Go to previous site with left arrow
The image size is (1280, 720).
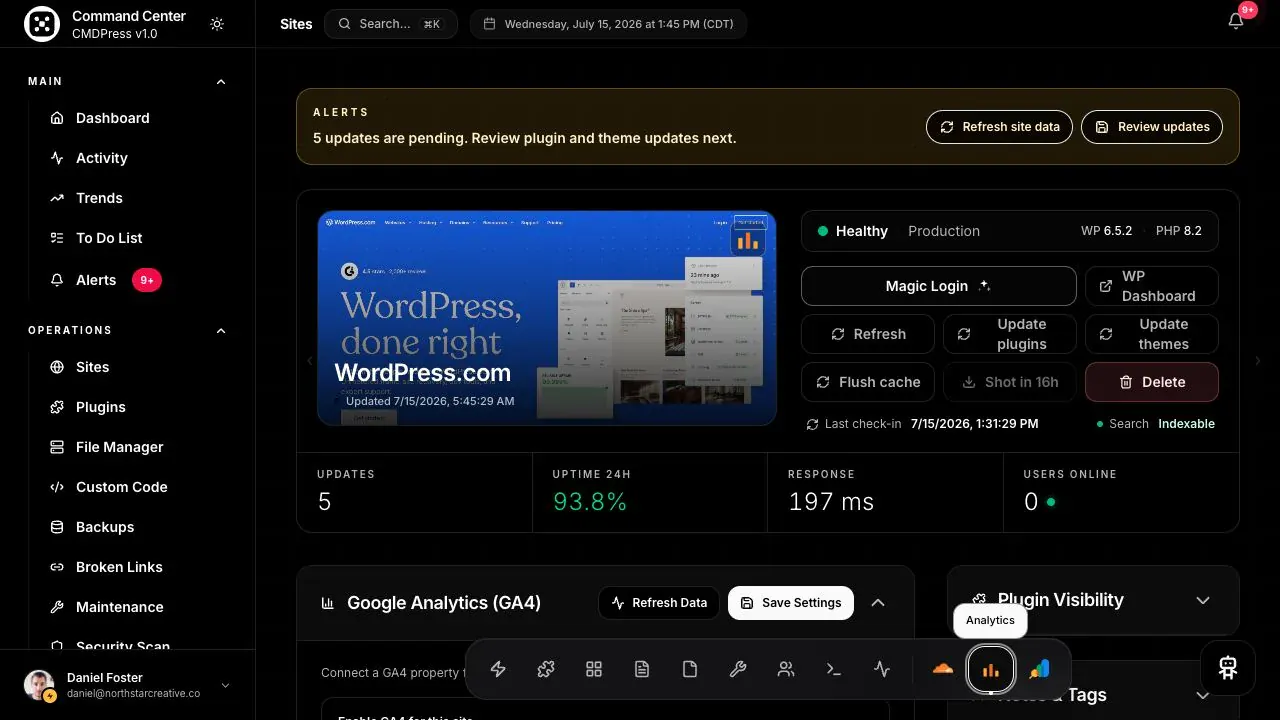309,361
